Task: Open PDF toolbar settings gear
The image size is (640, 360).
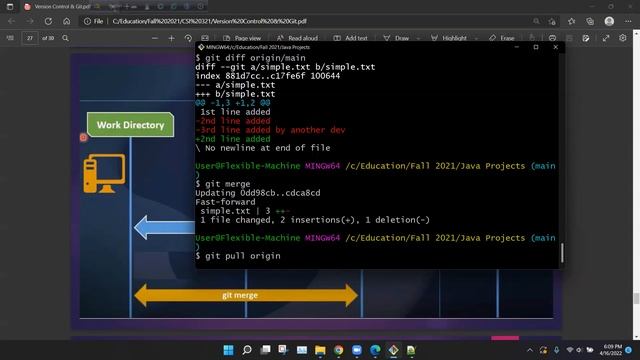Action: (x=622, y=38)
